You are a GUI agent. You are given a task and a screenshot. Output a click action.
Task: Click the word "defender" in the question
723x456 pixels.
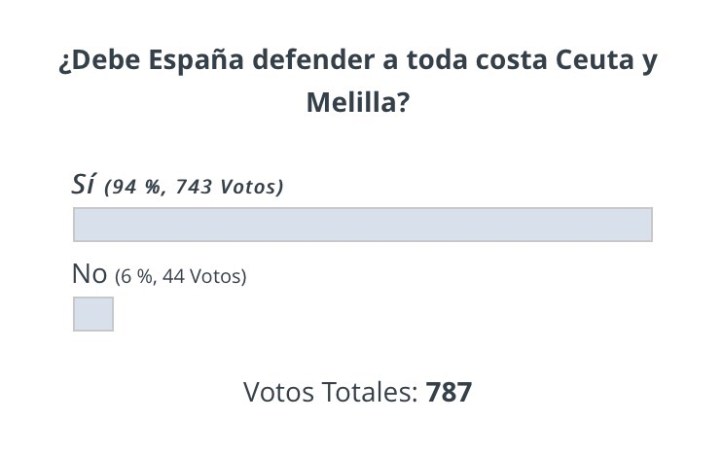(312, 62)
